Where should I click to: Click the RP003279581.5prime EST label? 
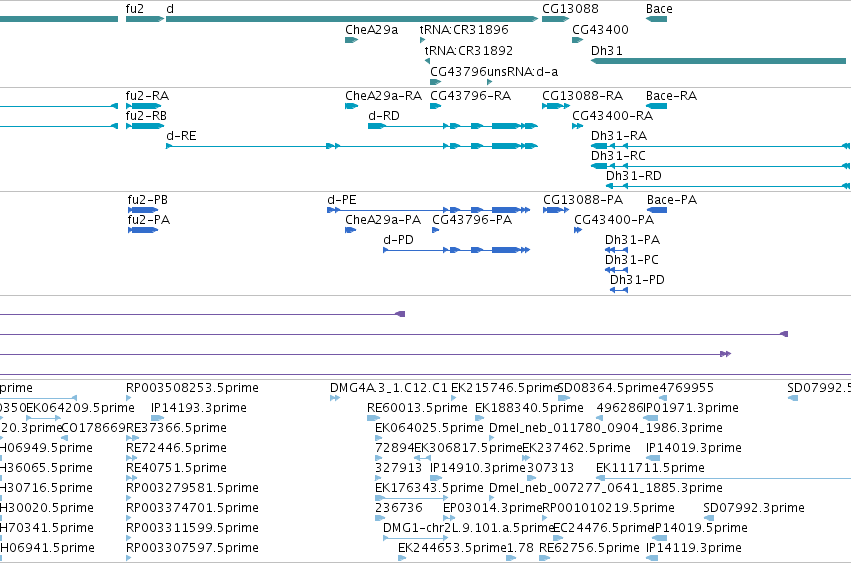pyautogui.click(x=192, y=488)
